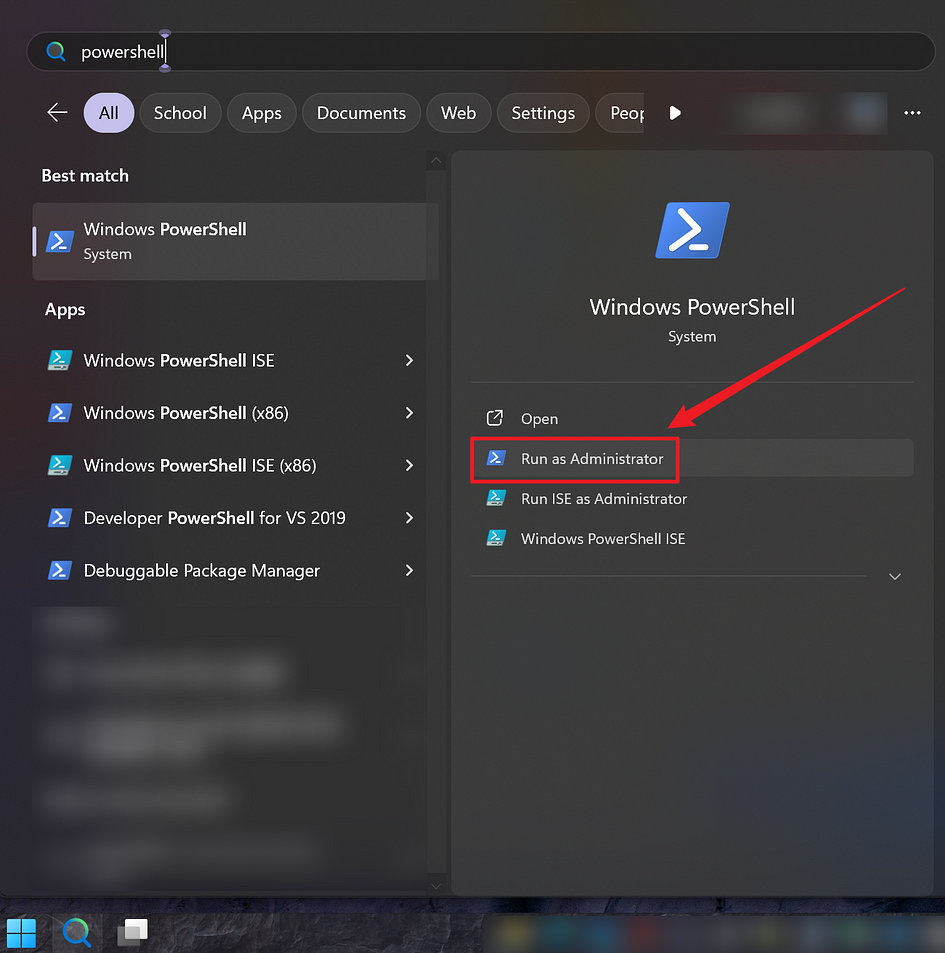Click the results list scroll-up arrow

click(x=436, y=160)
